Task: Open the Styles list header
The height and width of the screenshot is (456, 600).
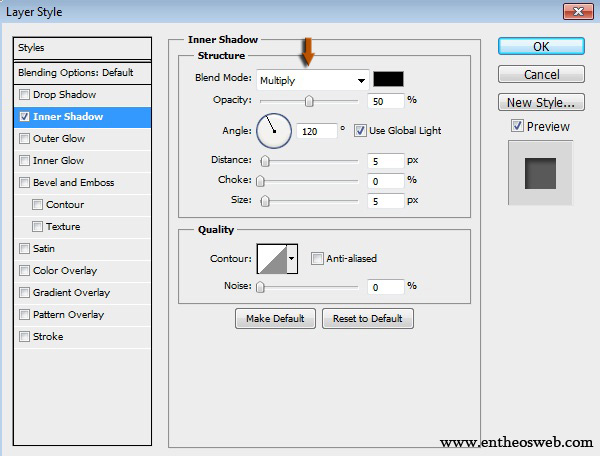Action: 82,48
